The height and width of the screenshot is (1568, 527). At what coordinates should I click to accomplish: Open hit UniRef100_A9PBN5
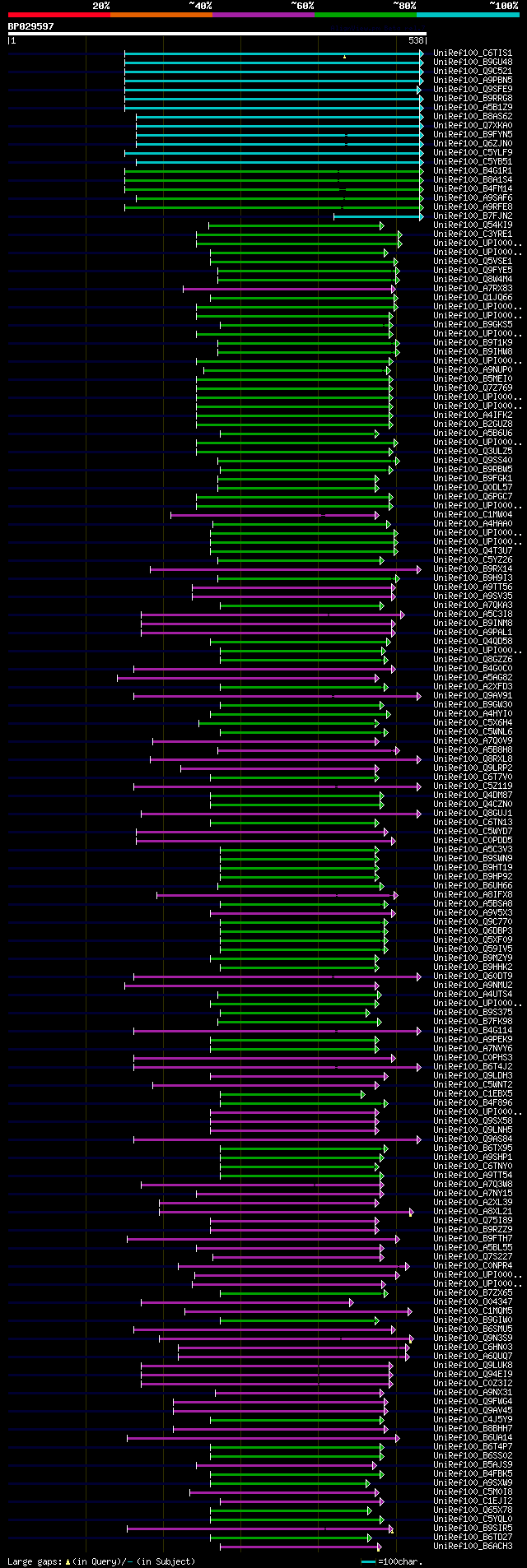(473, 81)
